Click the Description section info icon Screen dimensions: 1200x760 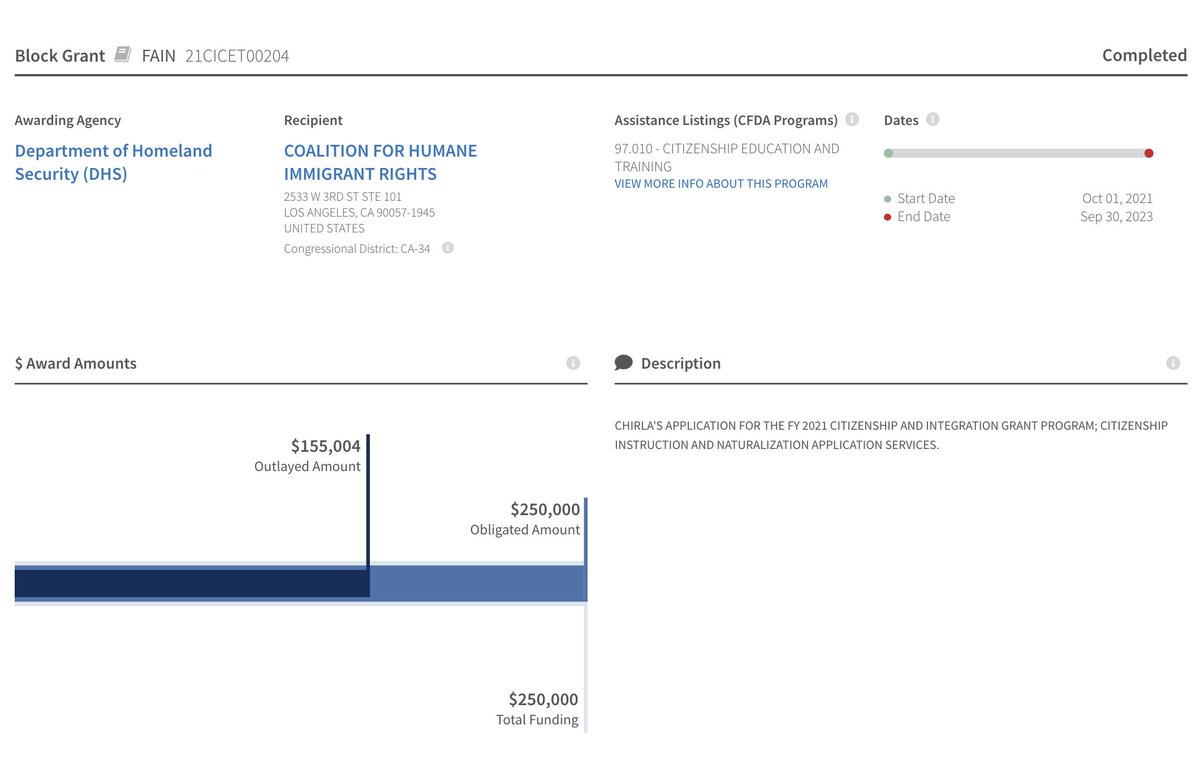[1173, 363]
